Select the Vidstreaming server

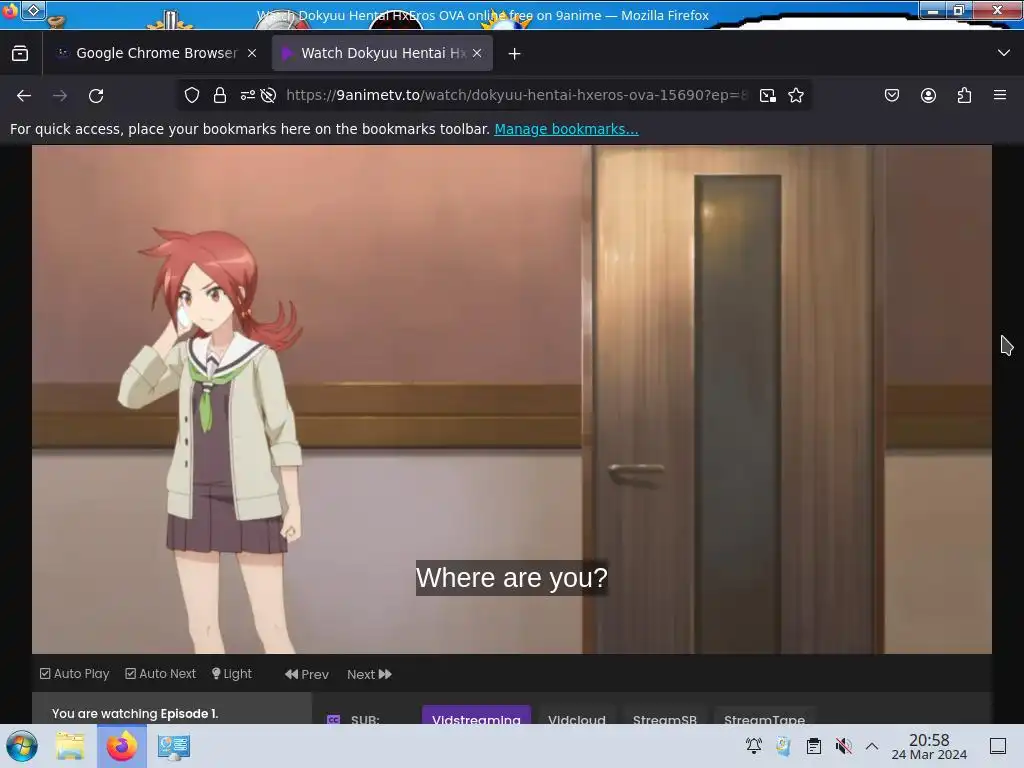(x=476, y=714)
